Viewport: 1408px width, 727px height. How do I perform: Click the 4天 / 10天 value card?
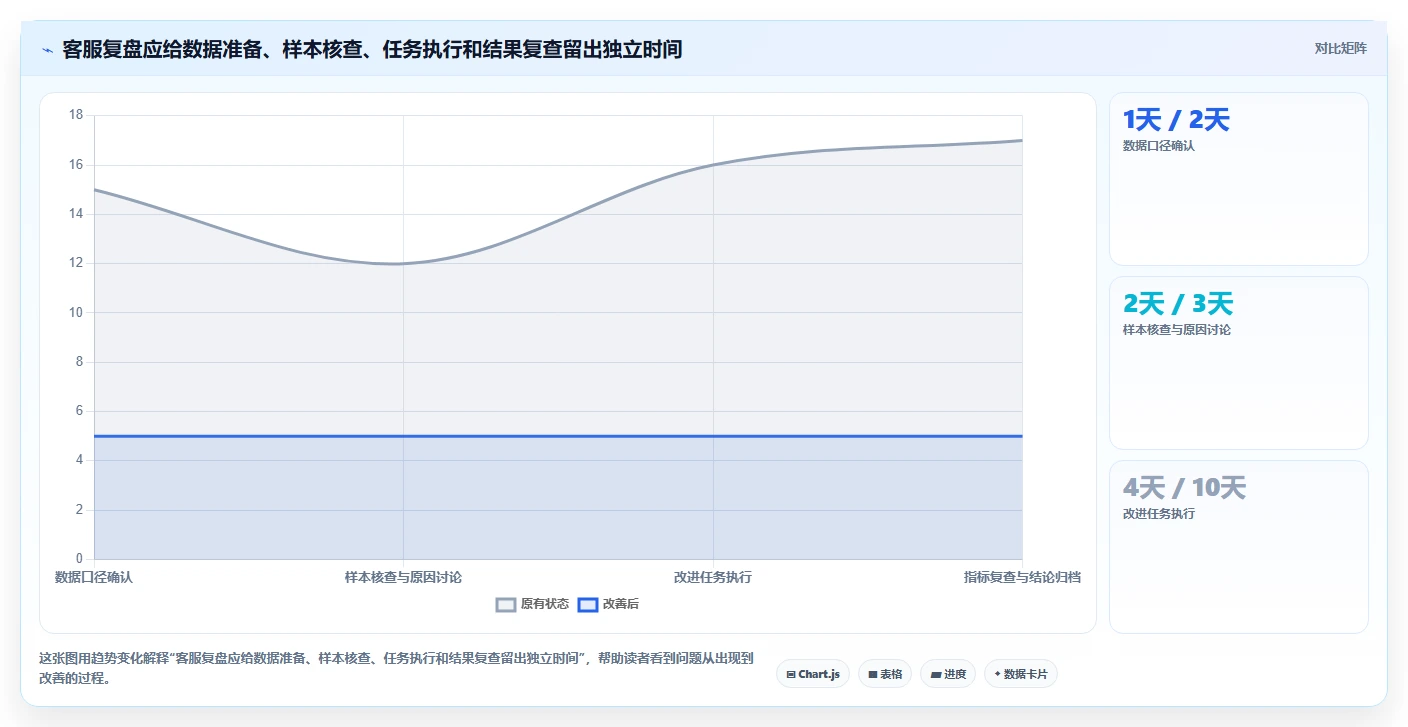point(1239,547)
